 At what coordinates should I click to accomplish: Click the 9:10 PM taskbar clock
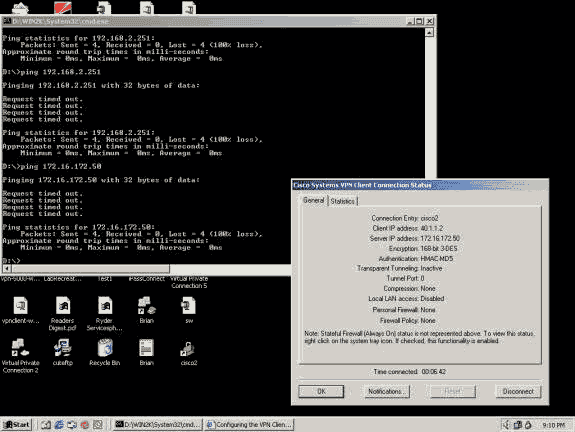pos(553,425)
